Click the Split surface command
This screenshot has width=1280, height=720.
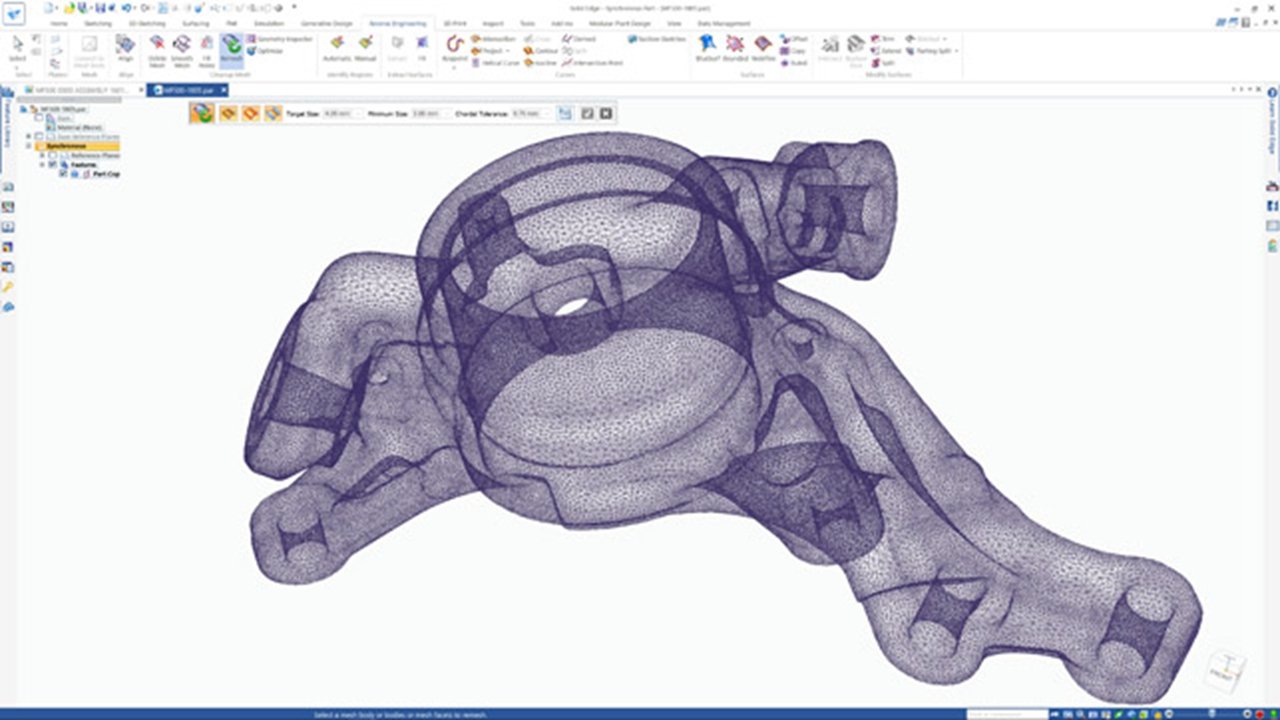[883, 62]
